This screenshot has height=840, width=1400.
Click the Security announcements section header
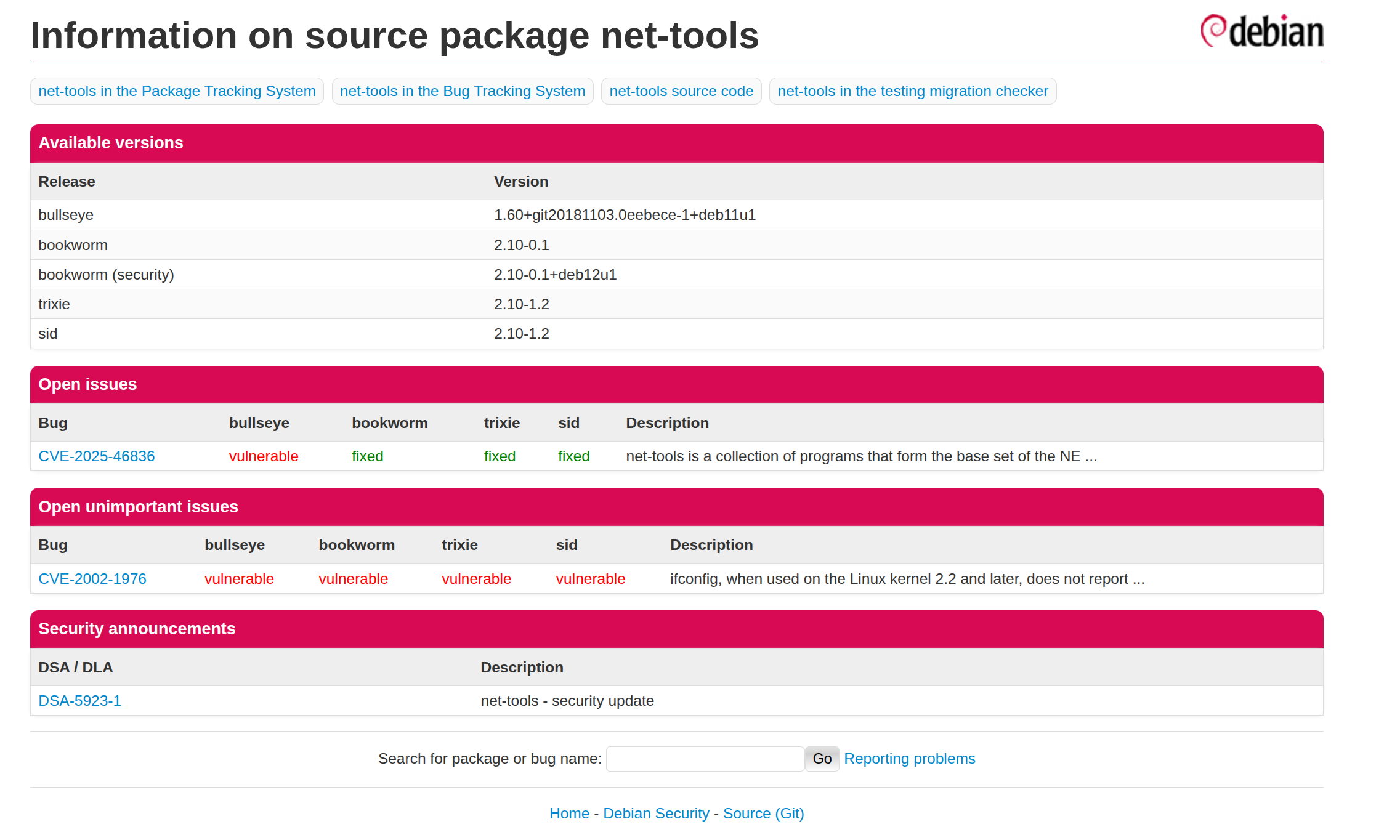(676, 629)
